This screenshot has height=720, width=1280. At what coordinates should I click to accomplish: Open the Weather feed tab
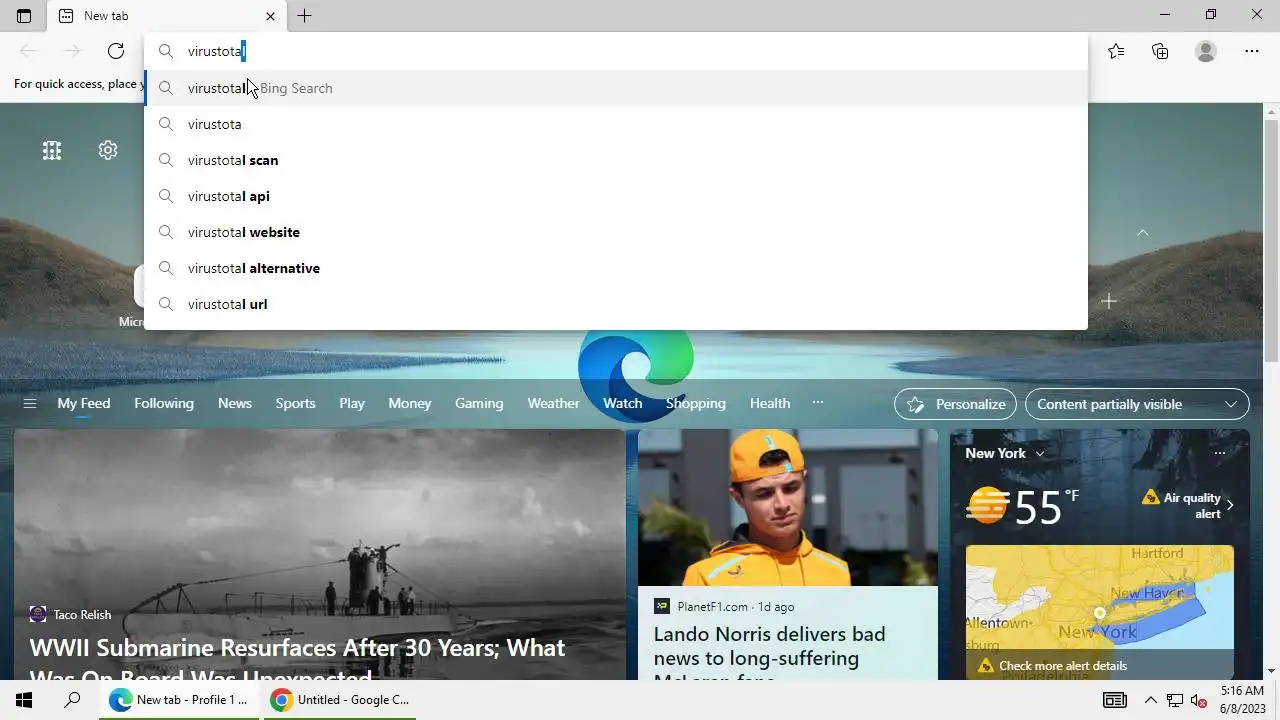pos(553,404)
